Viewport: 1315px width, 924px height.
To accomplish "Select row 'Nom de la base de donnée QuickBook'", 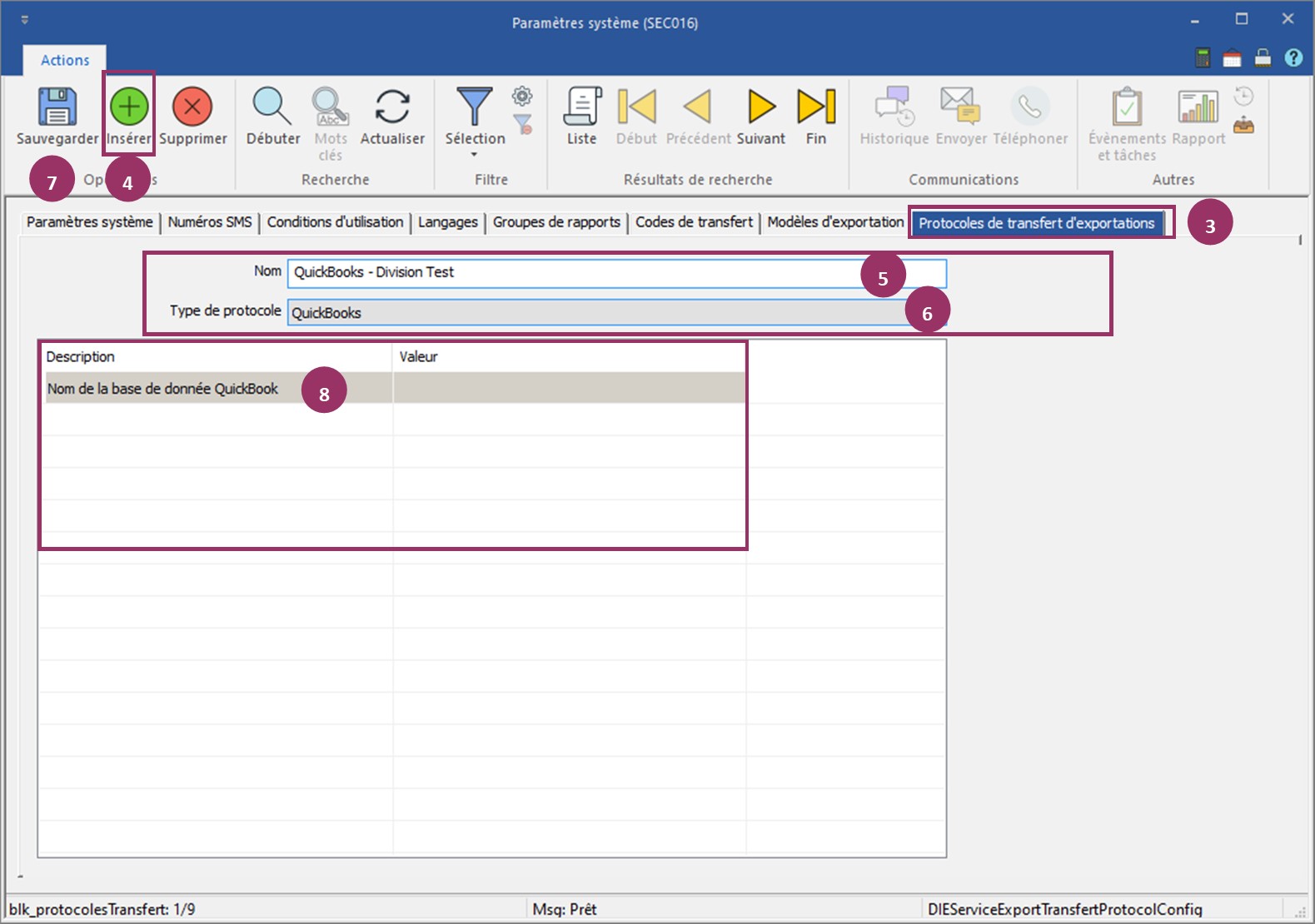I will (396, 389).
